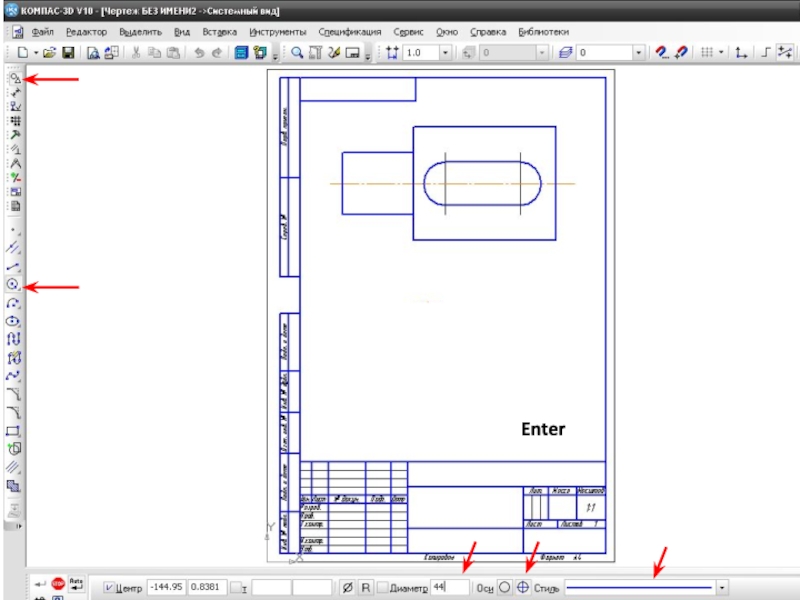Viewport: 800px width, 600px height.
Task: Click the Auto-create object icon
Action: tap(76, 583)
